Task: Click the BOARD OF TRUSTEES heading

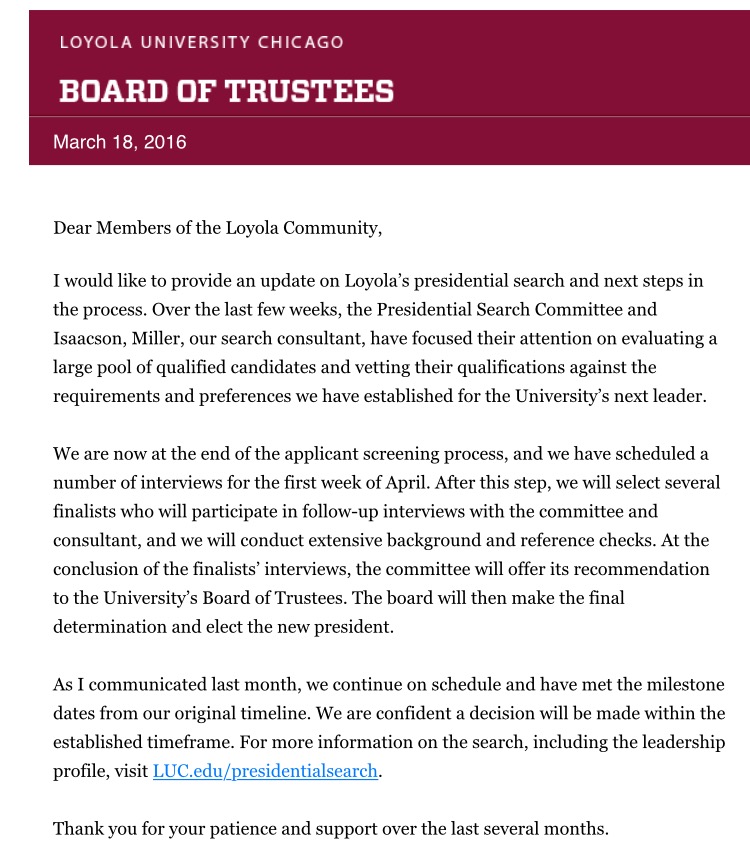Action: click(226, 92)
